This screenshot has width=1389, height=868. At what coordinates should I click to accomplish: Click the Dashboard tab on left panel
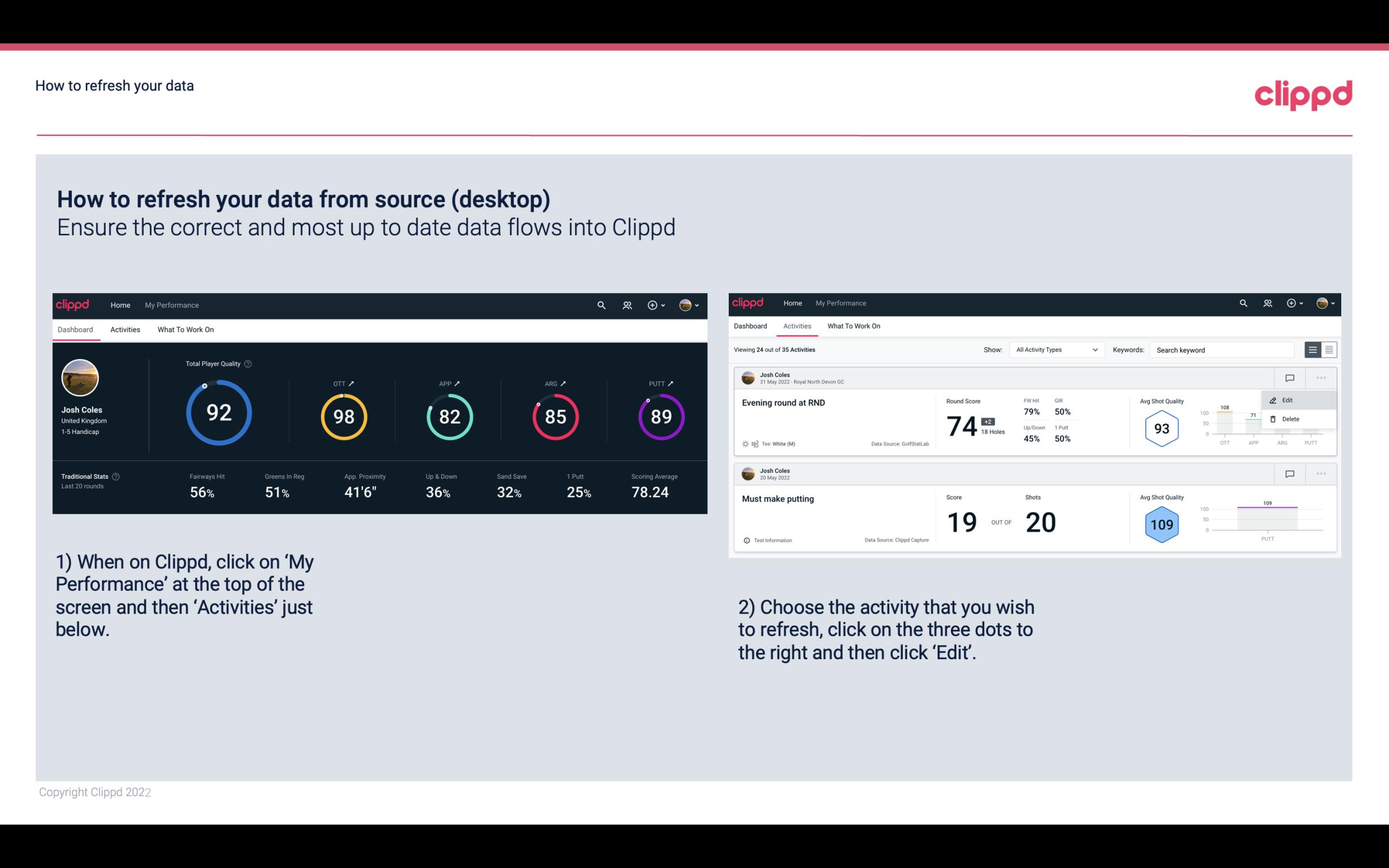[x=76, y=329]
